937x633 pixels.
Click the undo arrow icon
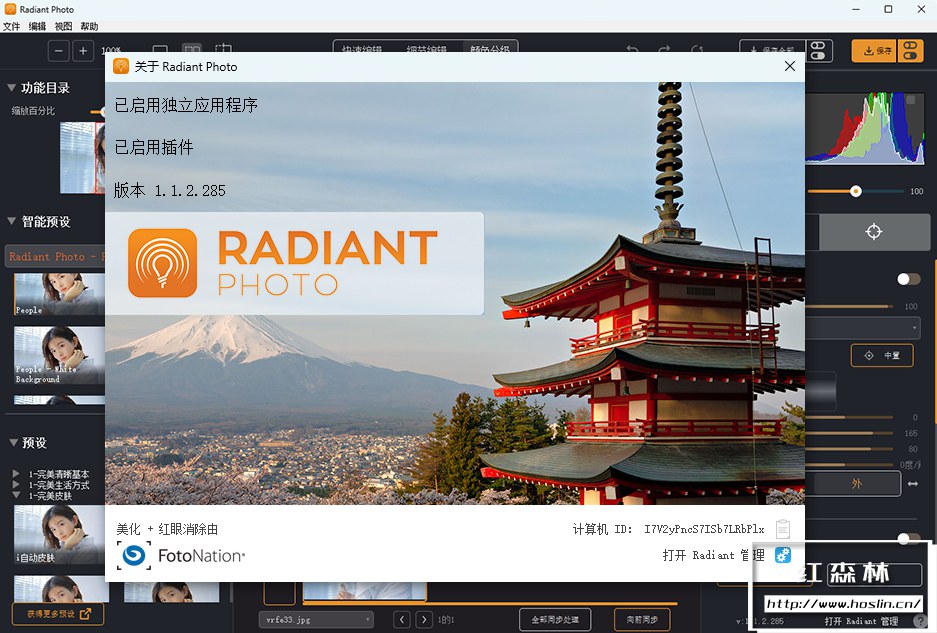(632, 49)
